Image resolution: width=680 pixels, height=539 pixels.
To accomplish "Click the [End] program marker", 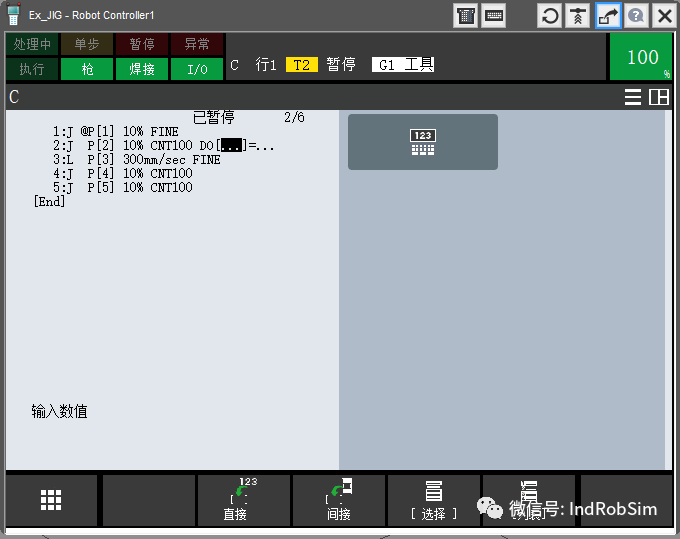I will pyautogui.click(x=49, y=202).
